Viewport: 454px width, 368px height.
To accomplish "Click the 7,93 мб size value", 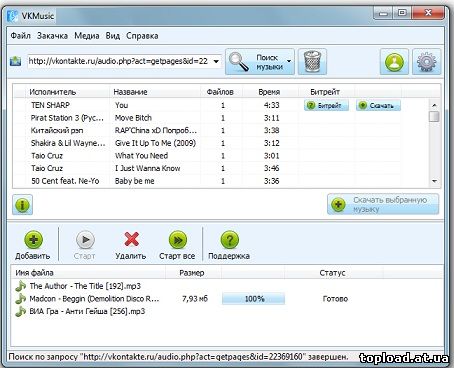I will (195, 299).
